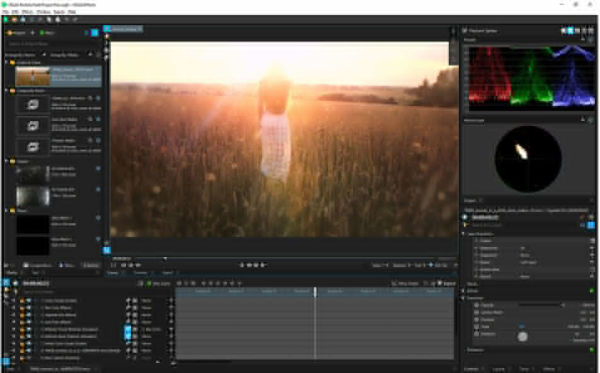Click the redo arrow in the top toolbar
The image size is (600, 373).
pos(75,20)
